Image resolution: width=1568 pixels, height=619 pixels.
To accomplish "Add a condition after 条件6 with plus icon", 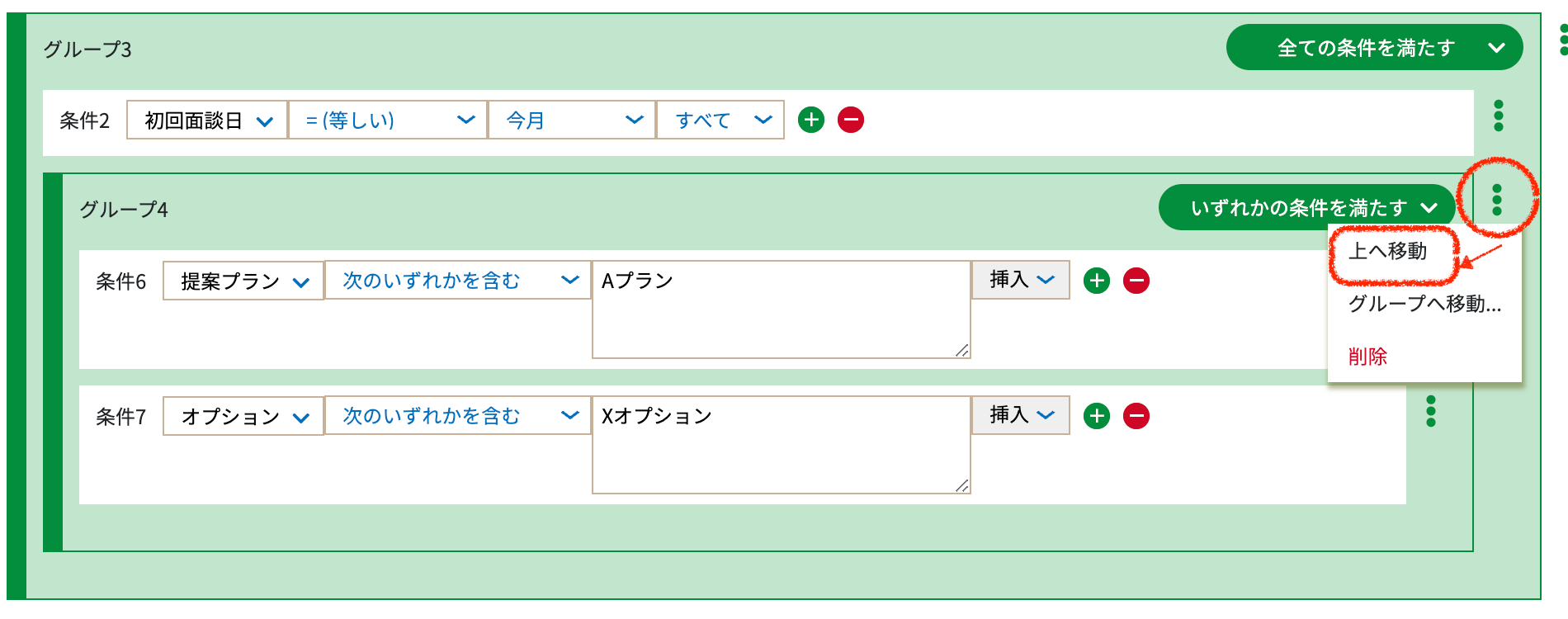I will 1097,281.
